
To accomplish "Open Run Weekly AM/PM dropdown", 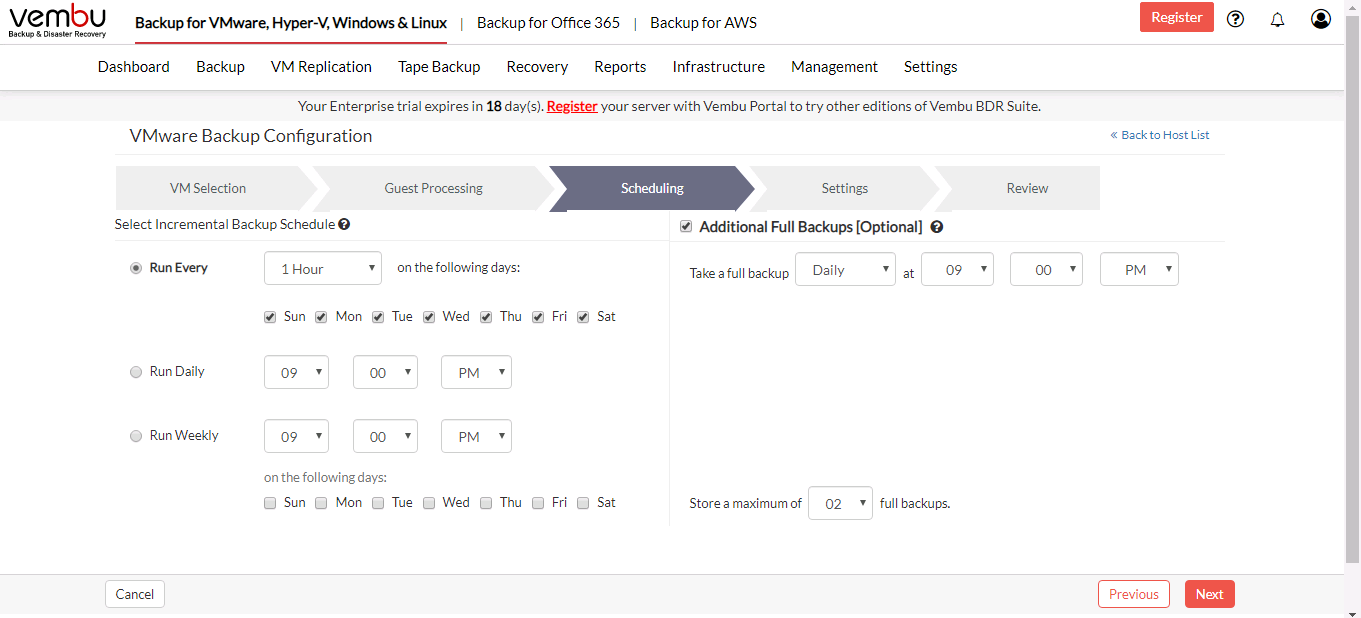I will [x=476, y=436].
